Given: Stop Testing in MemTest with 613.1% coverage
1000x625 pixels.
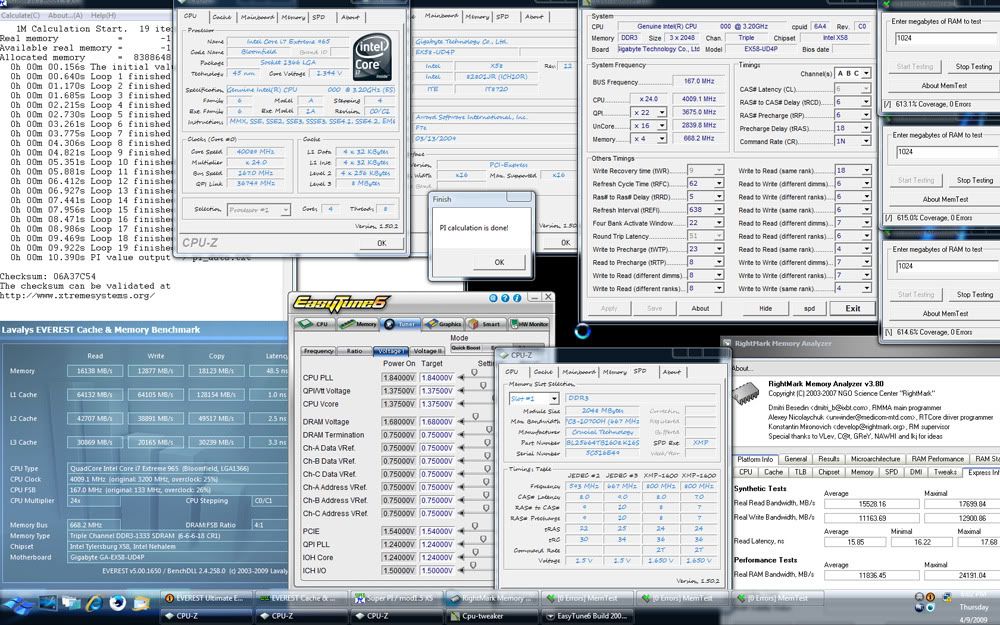Looking at the screenshot, I should [x=973, y=66].
